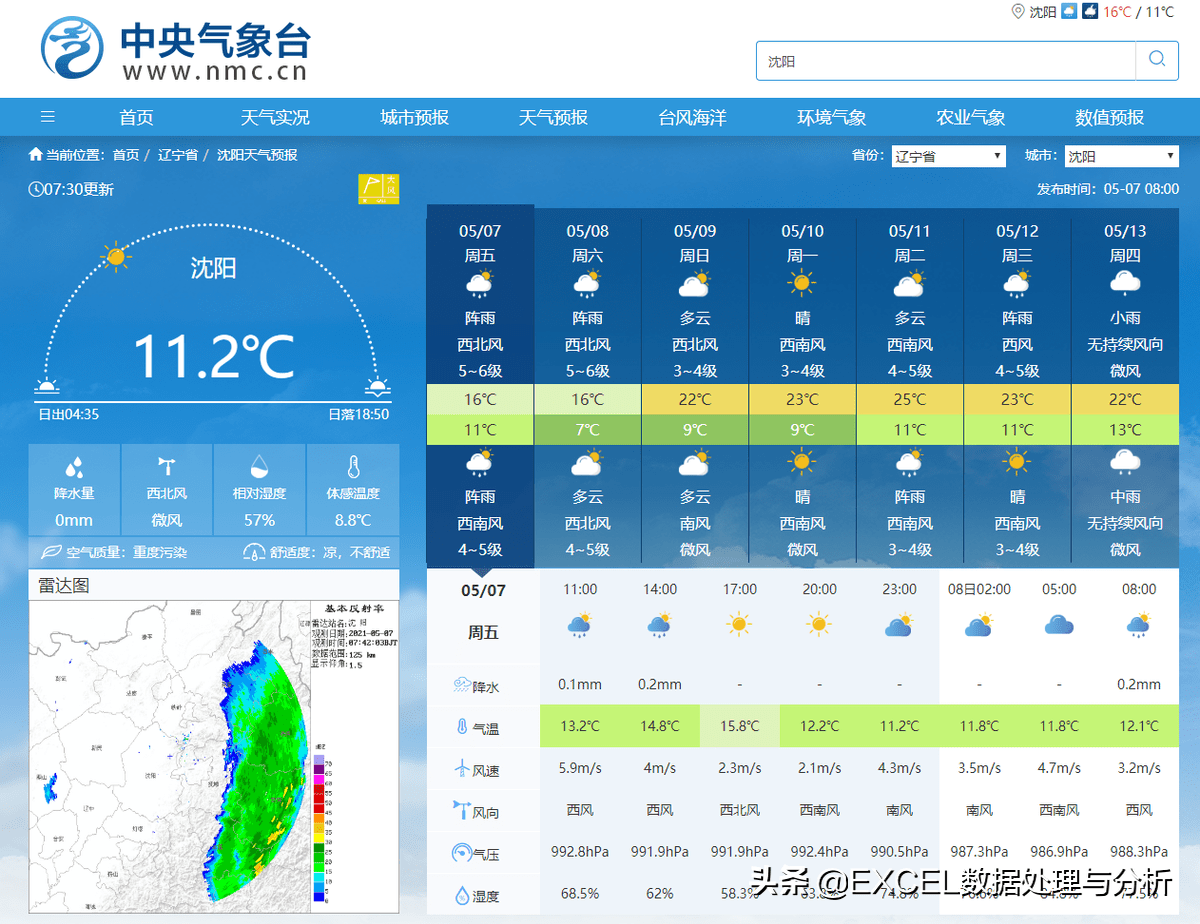Open the 天气预报 menu item
The image size is (1200, 924).
(x=553, y=117)
